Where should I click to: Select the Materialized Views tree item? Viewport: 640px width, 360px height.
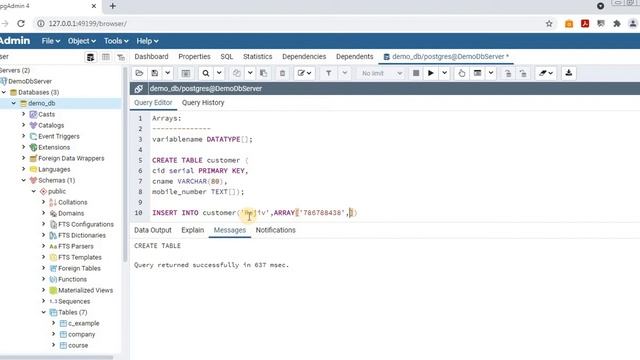click(85, 290)
